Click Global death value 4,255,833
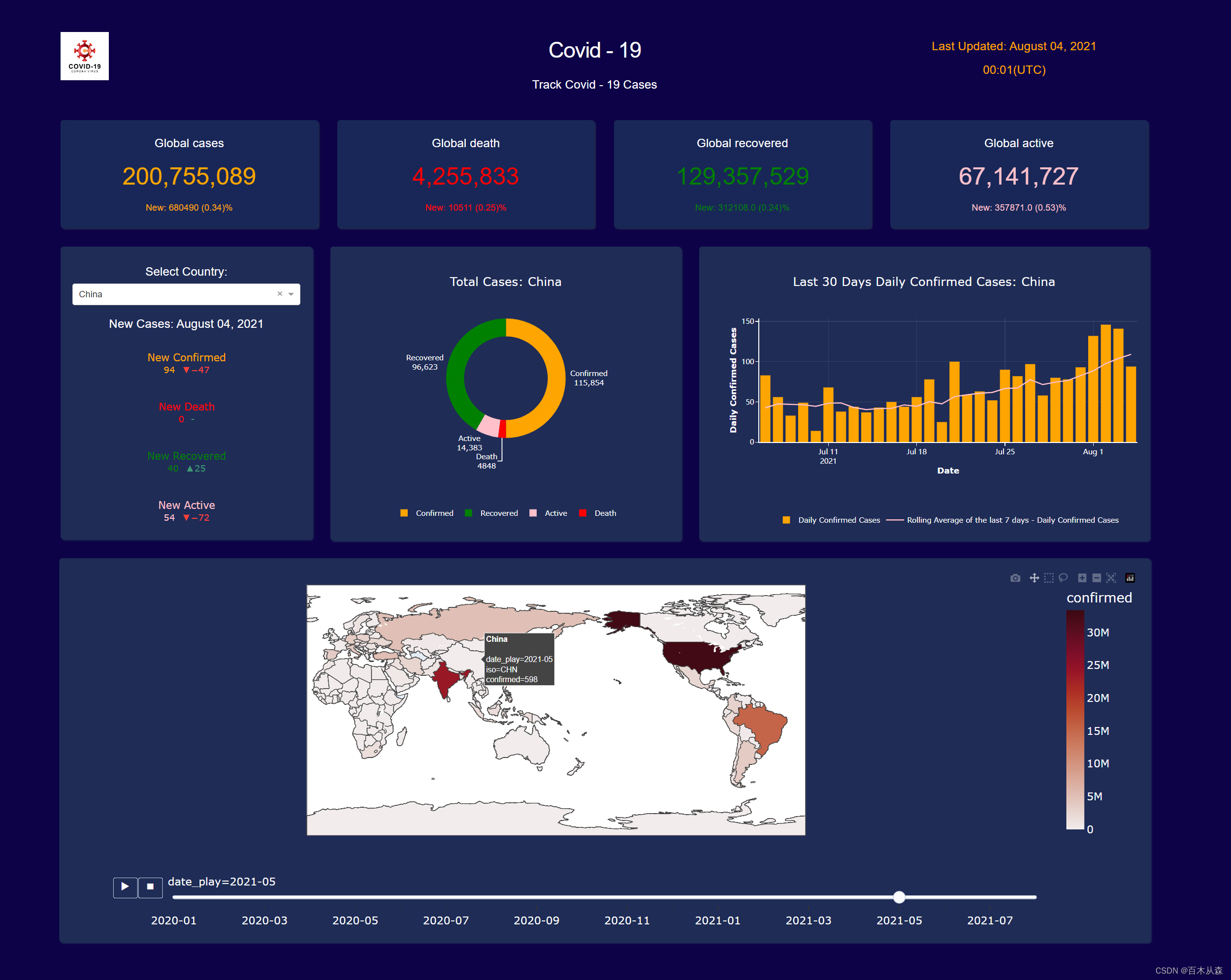The image size is (1231, 980). (x=465, y=176)
